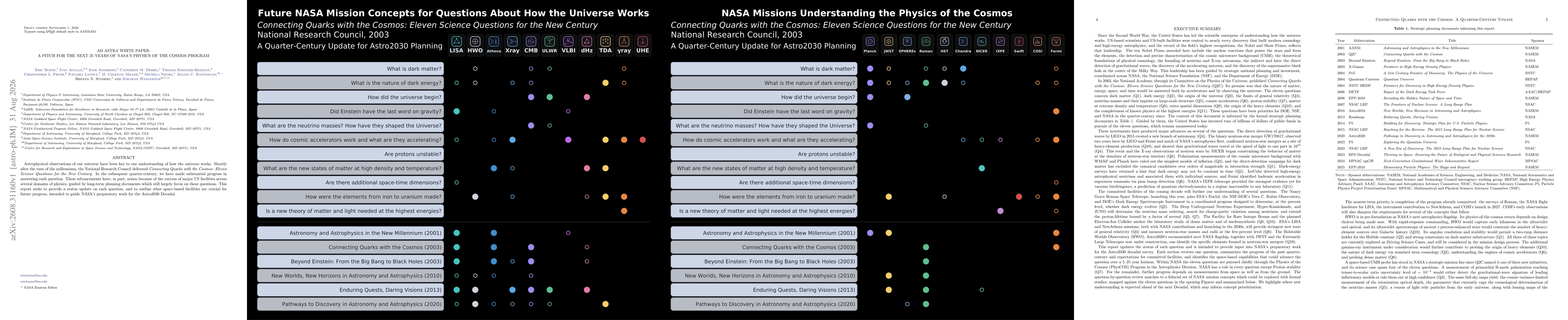Click author name Igor Andreoni
The height and width of the screenshot is (320, 1568).
(103, 71)
